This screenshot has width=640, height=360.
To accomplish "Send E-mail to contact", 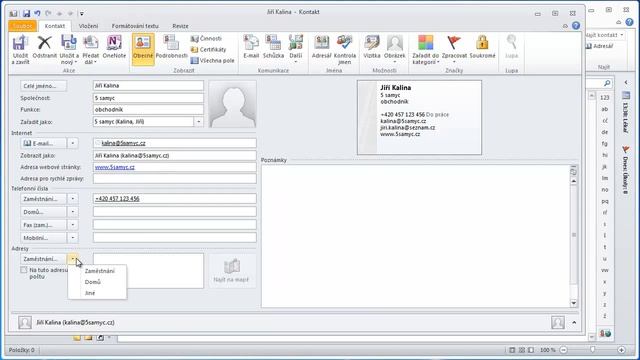I will pos(251,47).
